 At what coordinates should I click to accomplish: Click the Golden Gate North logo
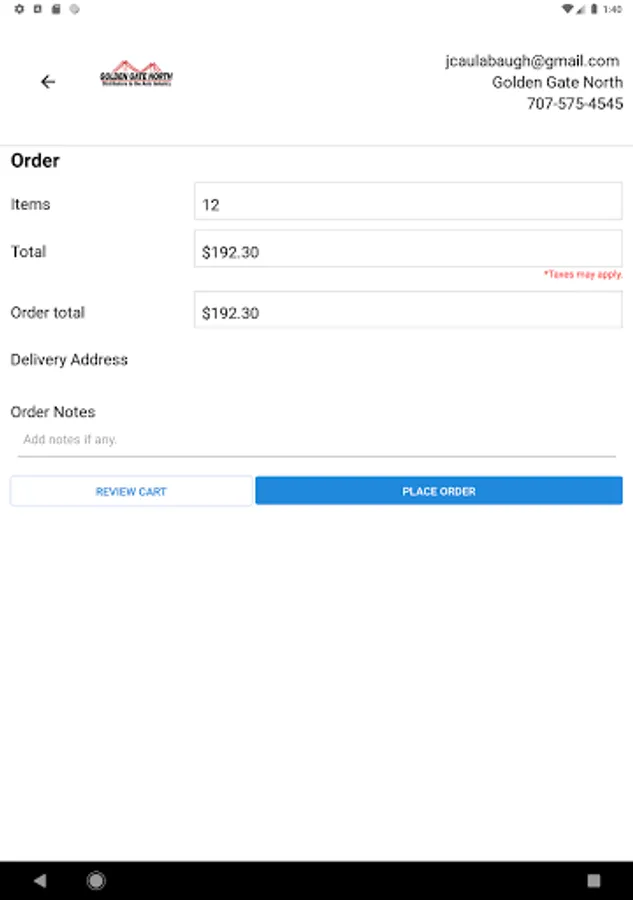pos(136,75)
